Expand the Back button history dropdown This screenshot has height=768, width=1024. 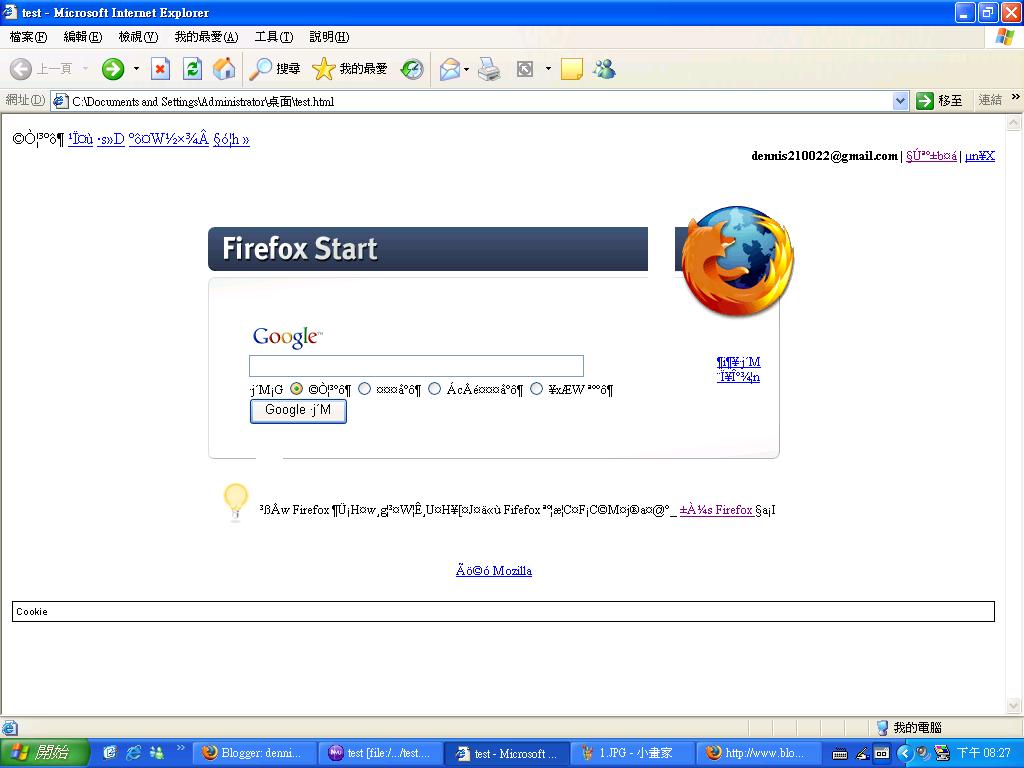85,69
